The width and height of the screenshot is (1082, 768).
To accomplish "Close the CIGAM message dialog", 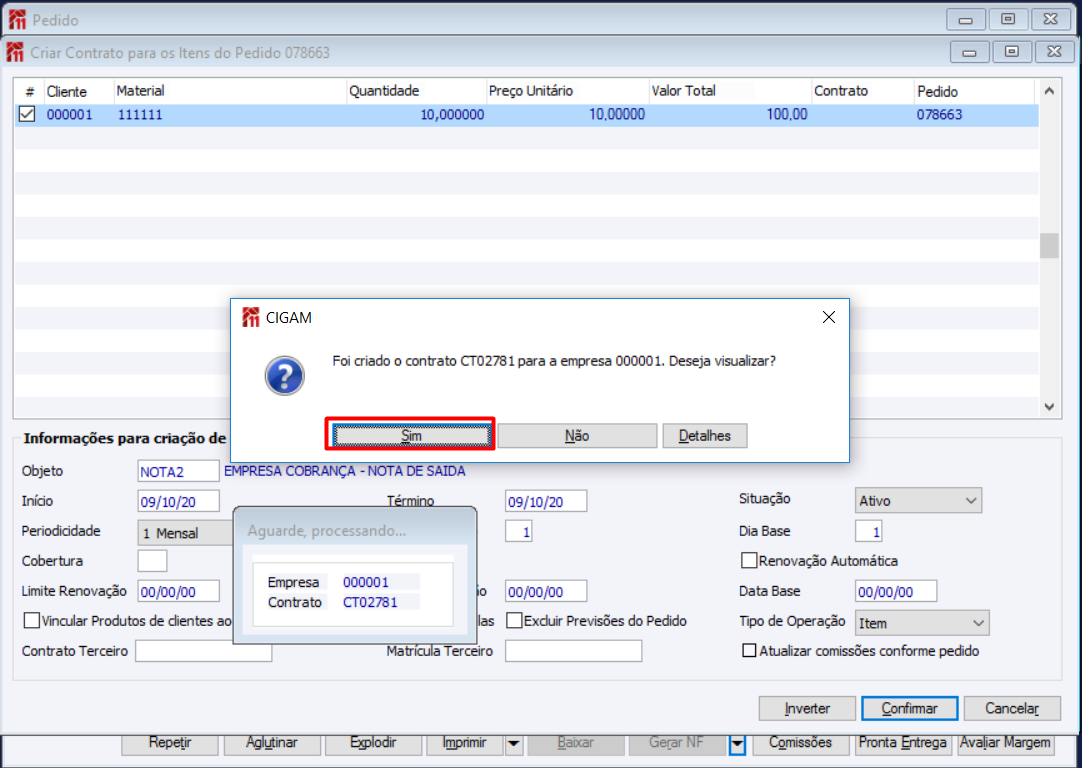I will (829, 317).
